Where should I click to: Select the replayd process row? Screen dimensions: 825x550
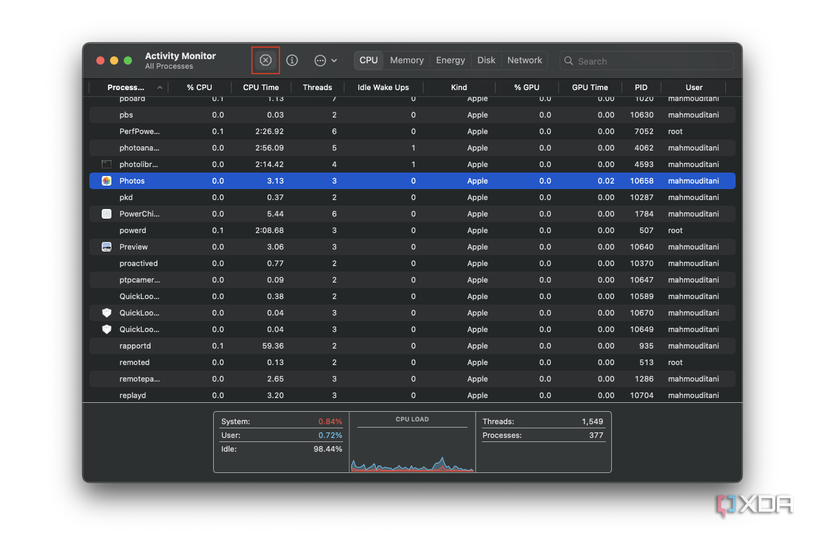click(x=412, y=395)
